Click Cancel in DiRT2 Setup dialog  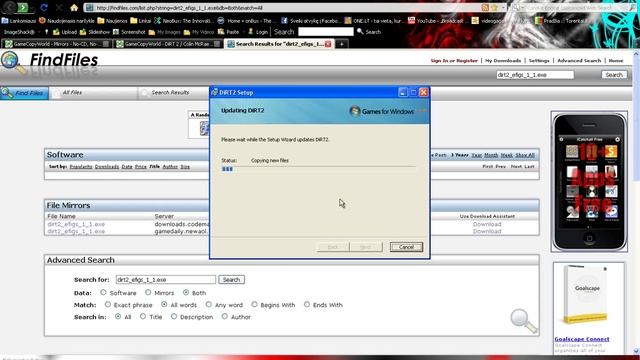pyautogui.click(x=406, y=247)
